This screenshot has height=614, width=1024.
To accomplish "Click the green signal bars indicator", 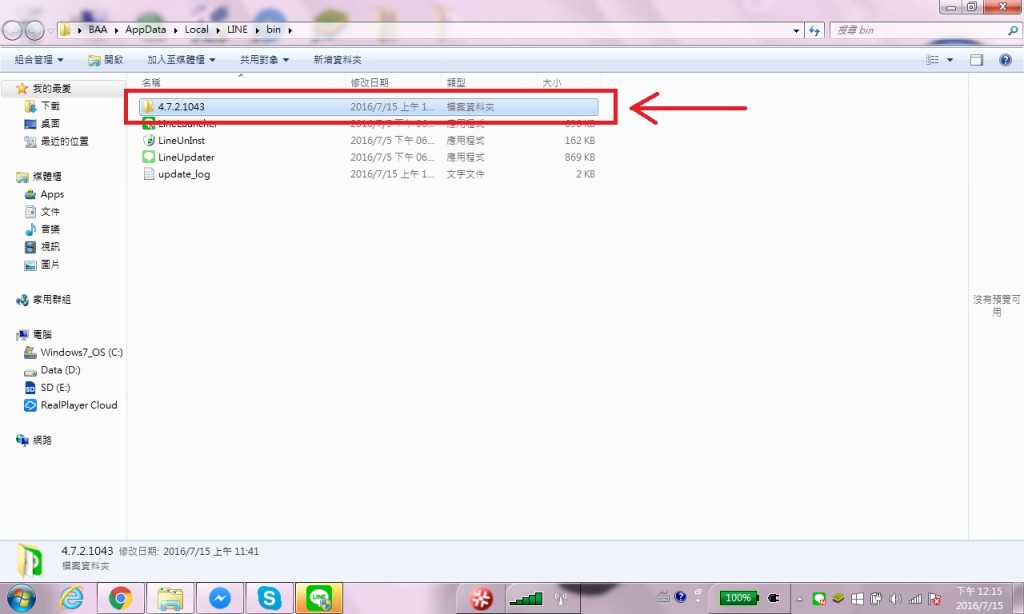I will (x=526, y=598).
